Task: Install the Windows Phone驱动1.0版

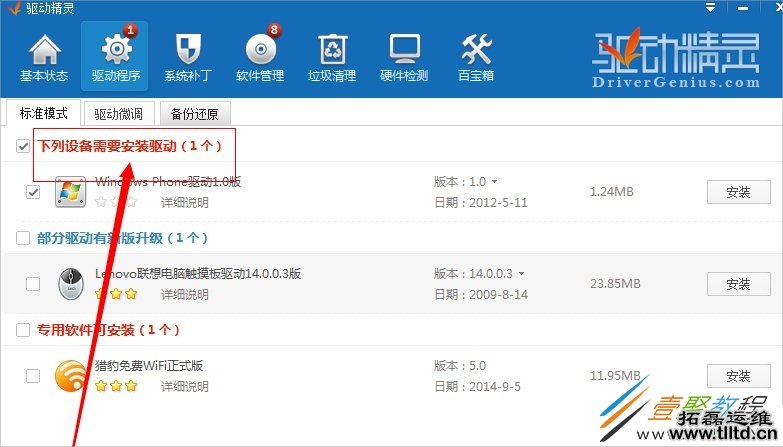Action: point(739,192)
